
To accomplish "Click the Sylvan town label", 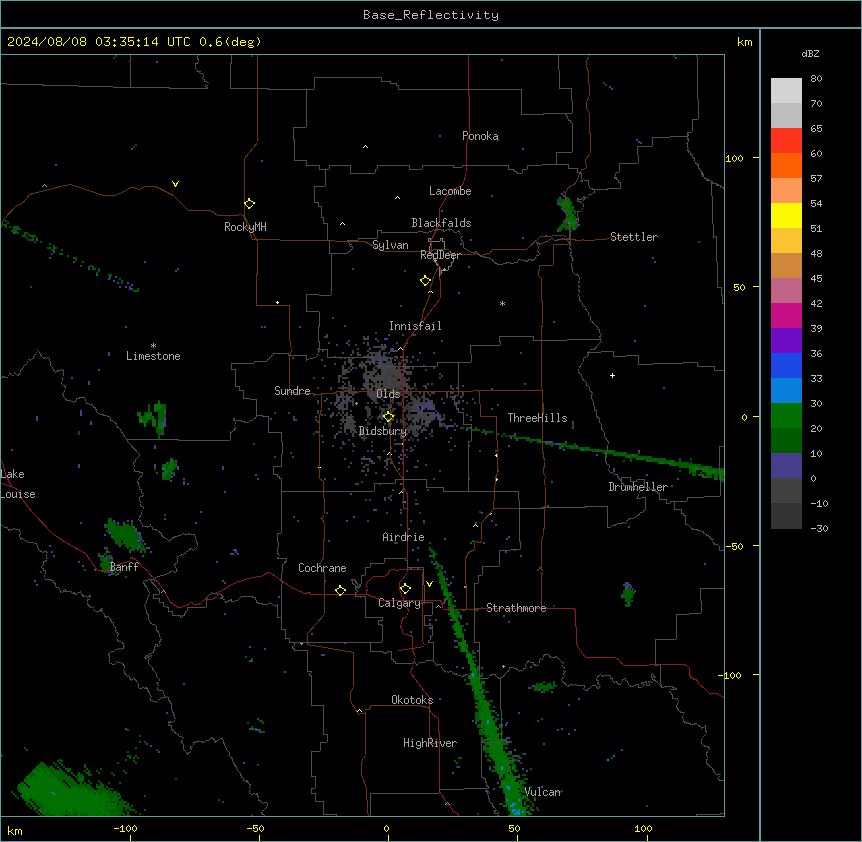I will click(390, 245).
